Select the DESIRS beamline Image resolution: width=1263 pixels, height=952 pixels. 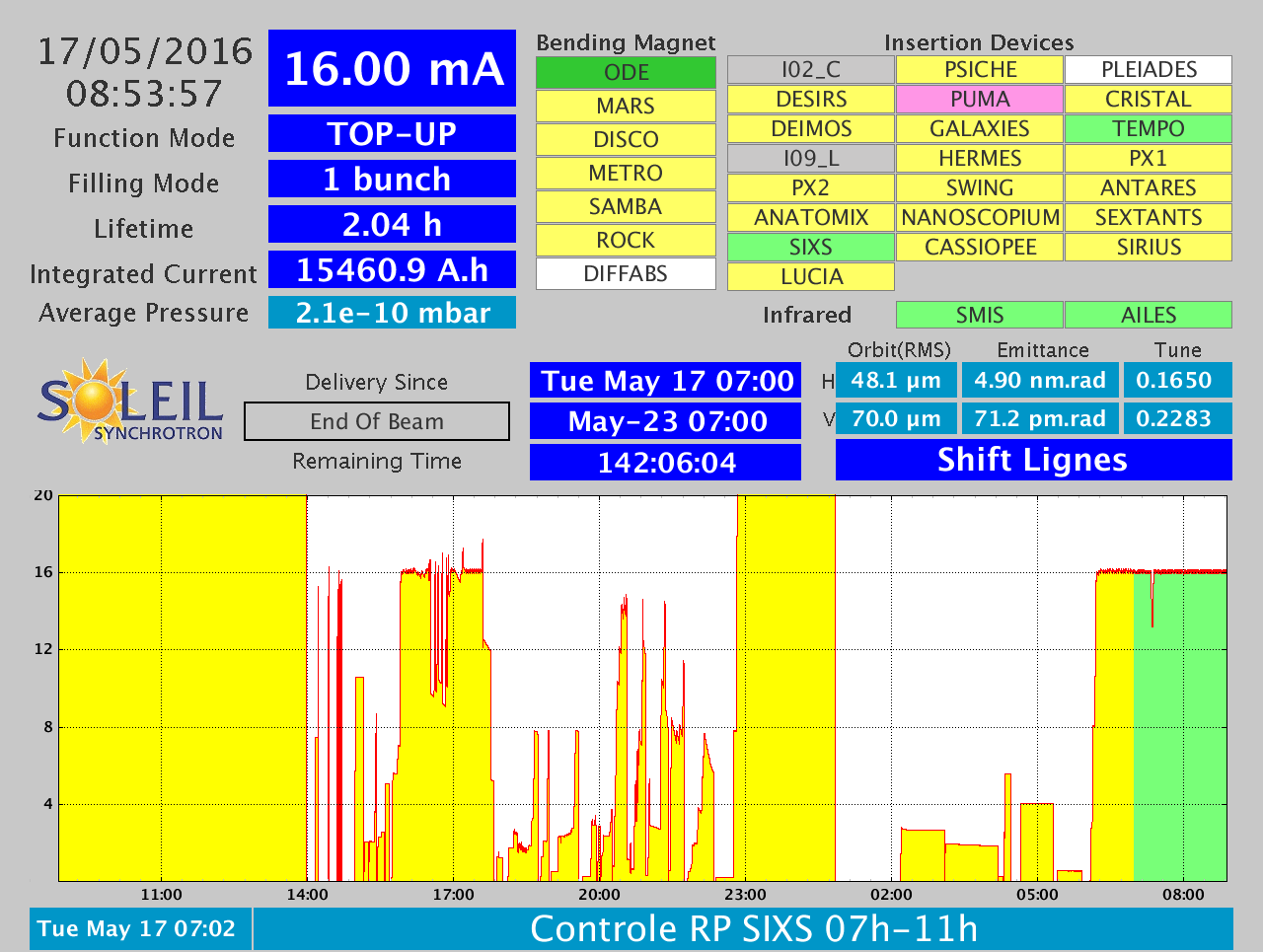coord(811,100)
